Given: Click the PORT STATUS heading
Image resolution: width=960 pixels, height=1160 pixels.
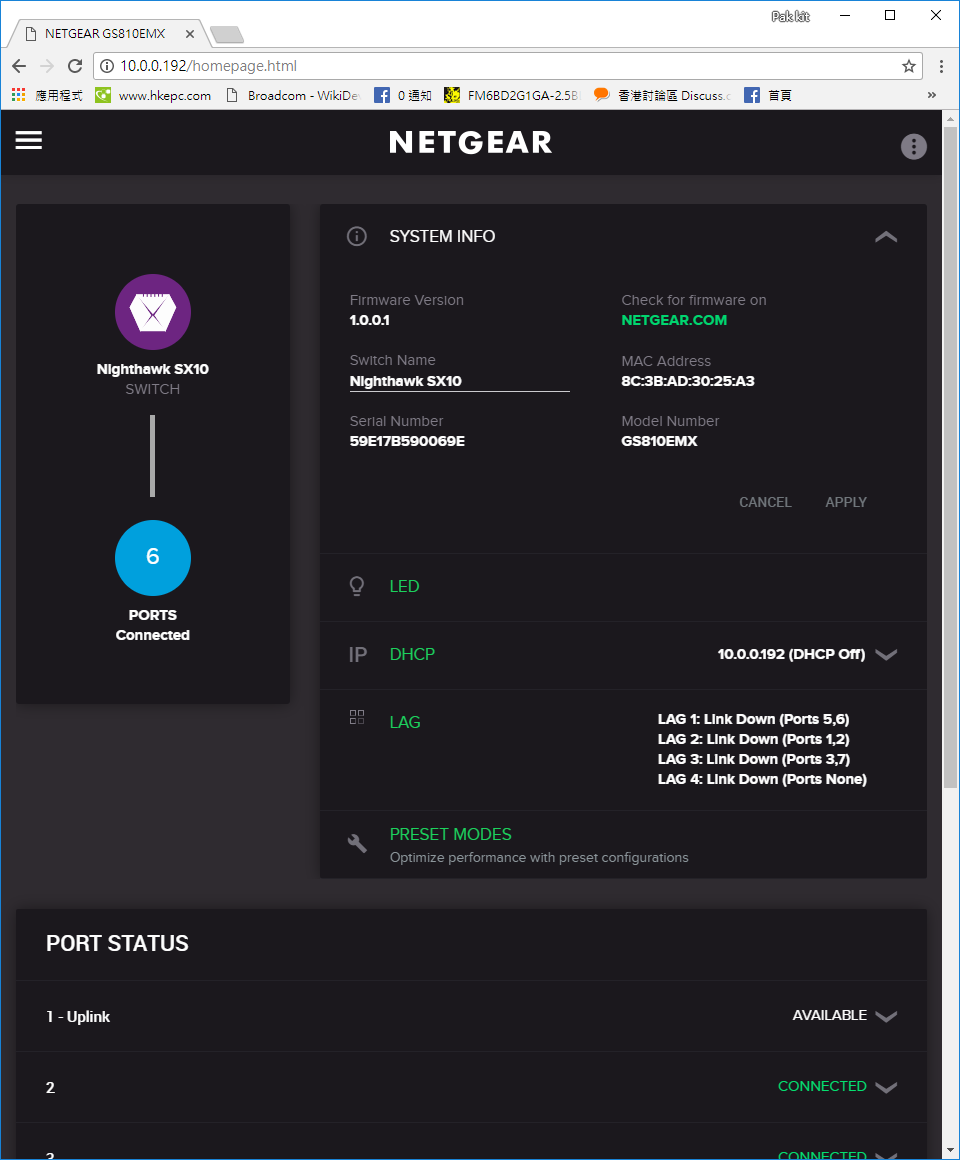Looking at the screenshot, I should [117, 944].
